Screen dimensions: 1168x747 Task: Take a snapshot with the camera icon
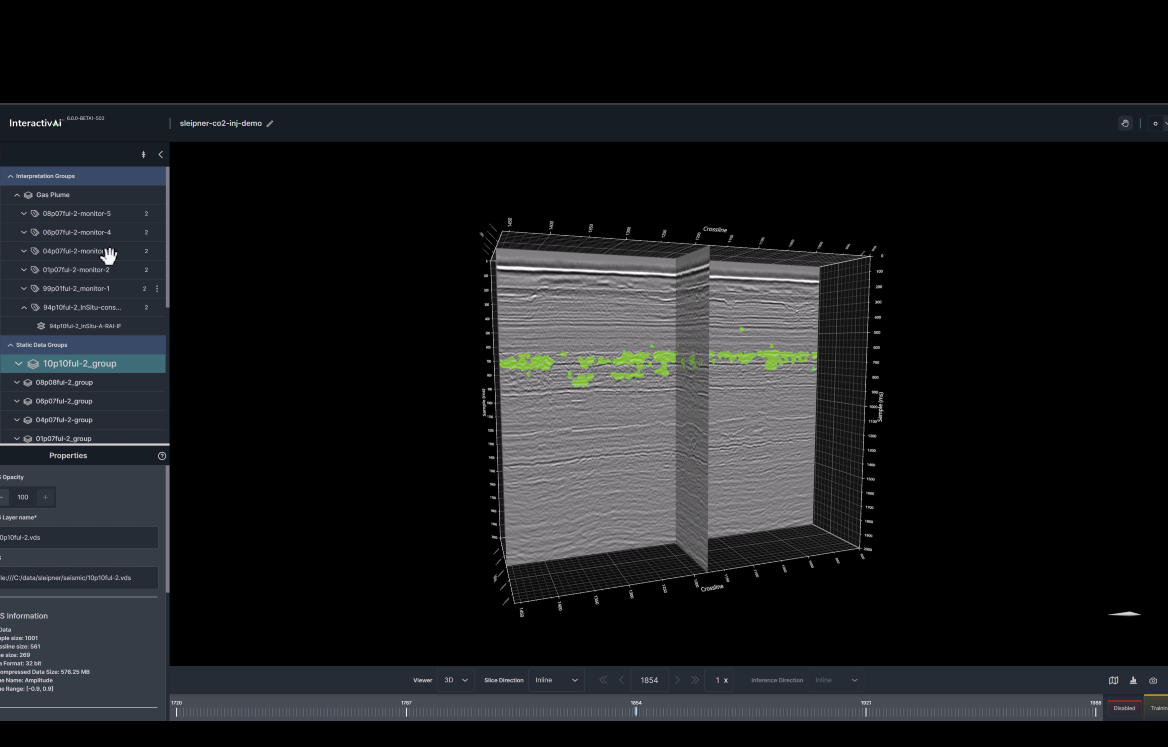click(x=1153, y=680)
